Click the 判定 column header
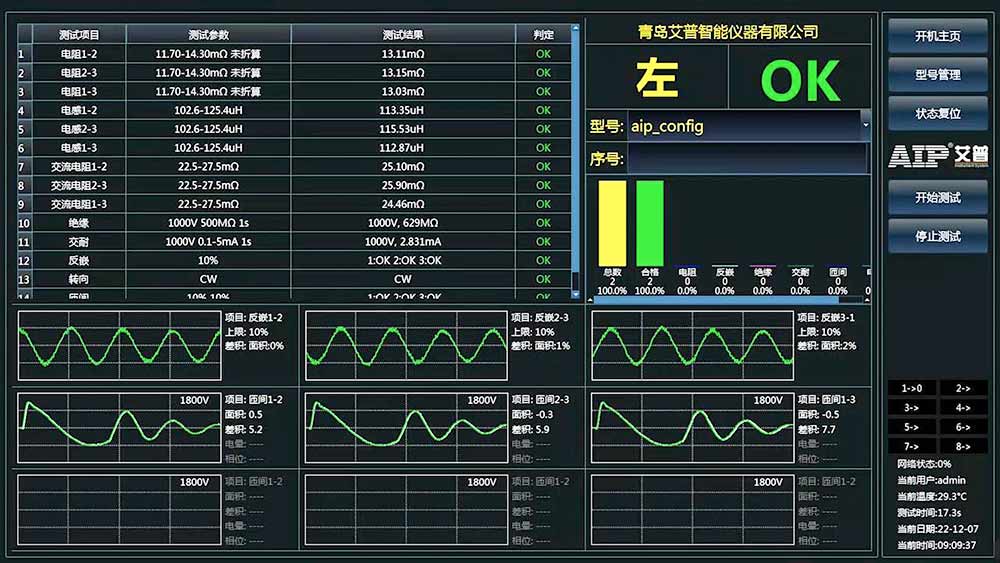The width and height of the screenshot is (1000, 563). point(543,34)
